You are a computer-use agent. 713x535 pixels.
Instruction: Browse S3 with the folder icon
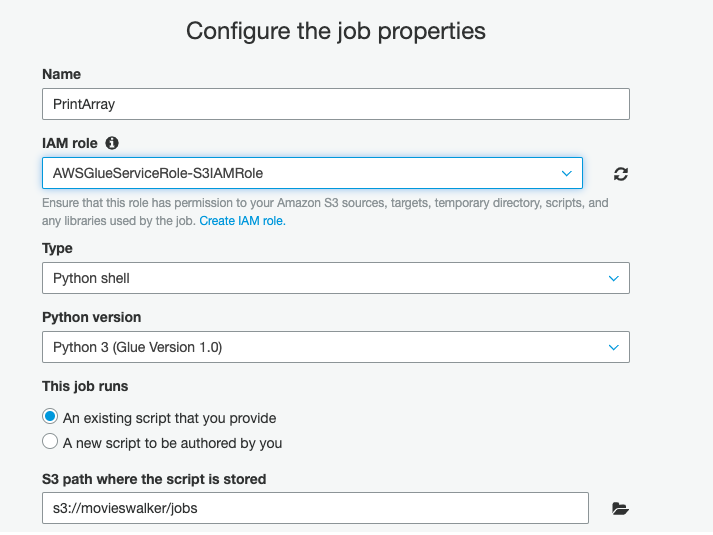620,508
